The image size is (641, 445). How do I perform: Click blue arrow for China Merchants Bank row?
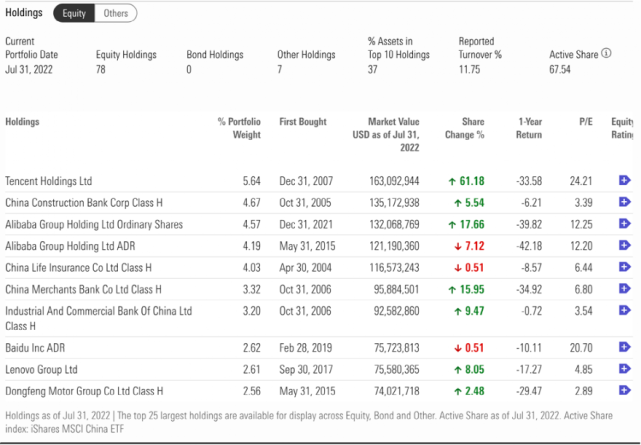point(625,290)
